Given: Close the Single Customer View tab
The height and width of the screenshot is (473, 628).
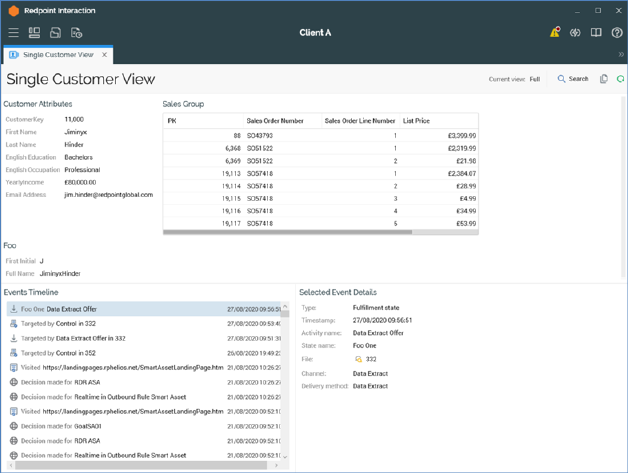Looking at the screenshot, I should point(105,55).
